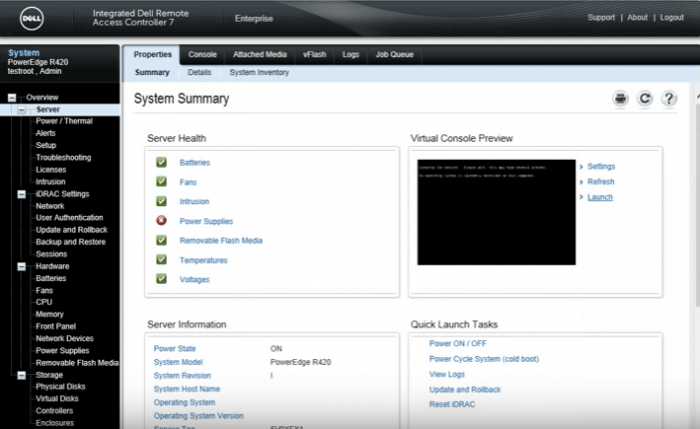Select Controllers under Storage
The height and width of the screenshot is (429, 700).
(54, 411)
